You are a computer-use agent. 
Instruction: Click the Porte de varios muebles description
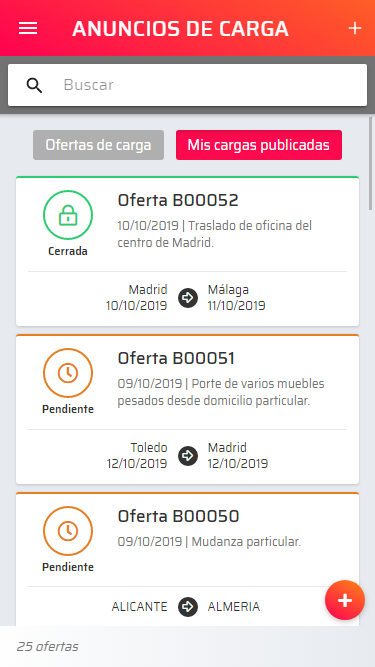click(221, 392)
